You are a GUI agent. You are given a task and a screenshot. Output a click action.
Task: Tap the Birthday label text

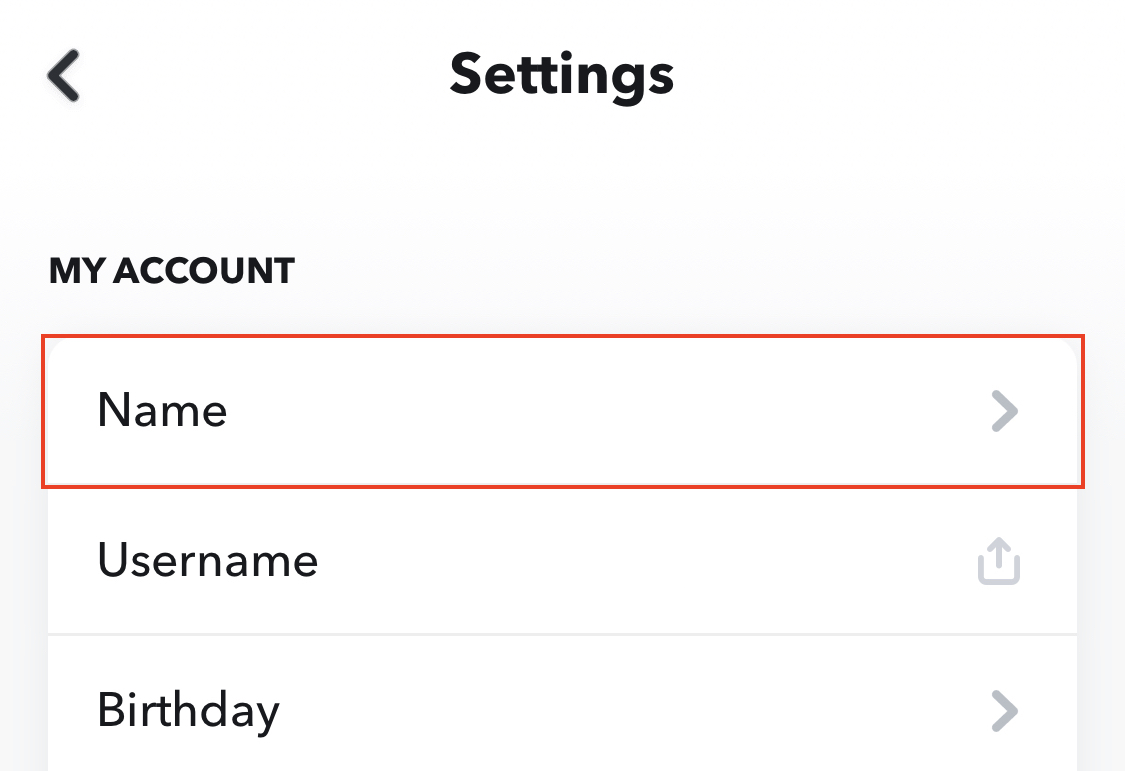[189, 711]
